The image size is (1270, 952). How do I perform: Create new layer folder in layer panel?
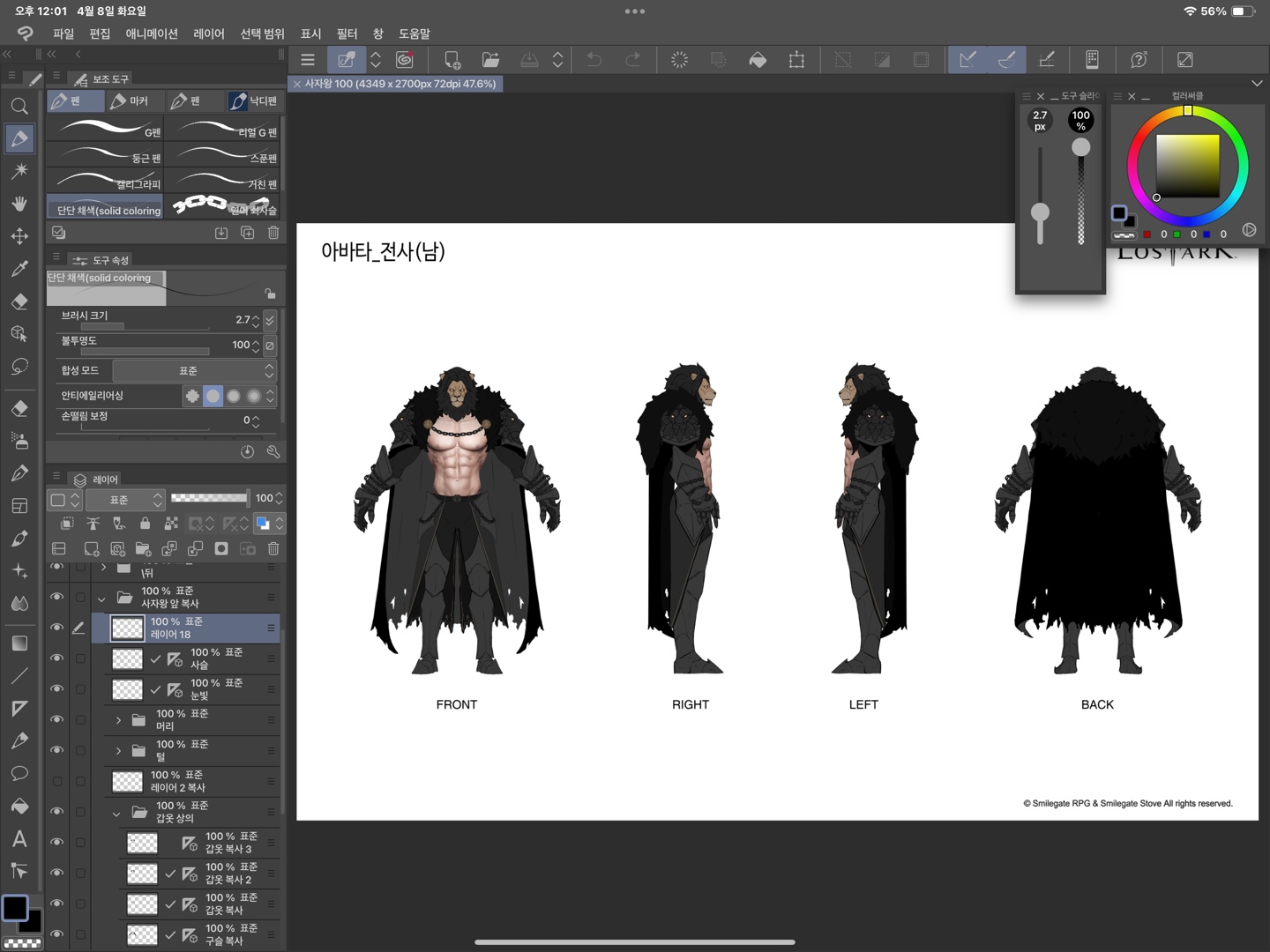[x=143, y=548]
